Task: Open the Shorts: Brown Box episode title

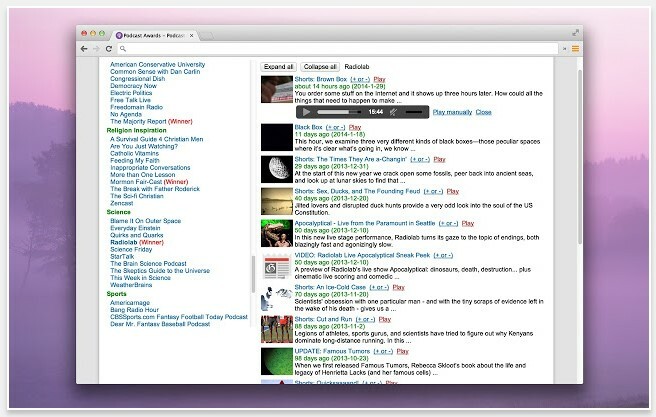Action: (x=320, y=79)
